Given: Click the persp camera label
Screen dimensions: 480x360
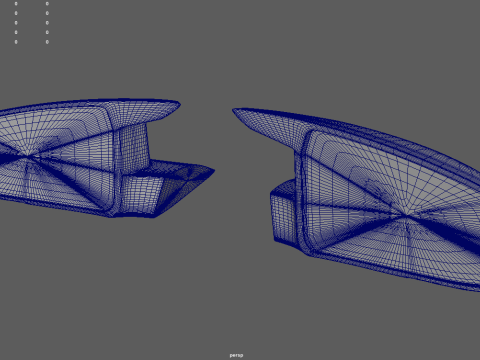Looking at the screenshot, I should 236,355.
